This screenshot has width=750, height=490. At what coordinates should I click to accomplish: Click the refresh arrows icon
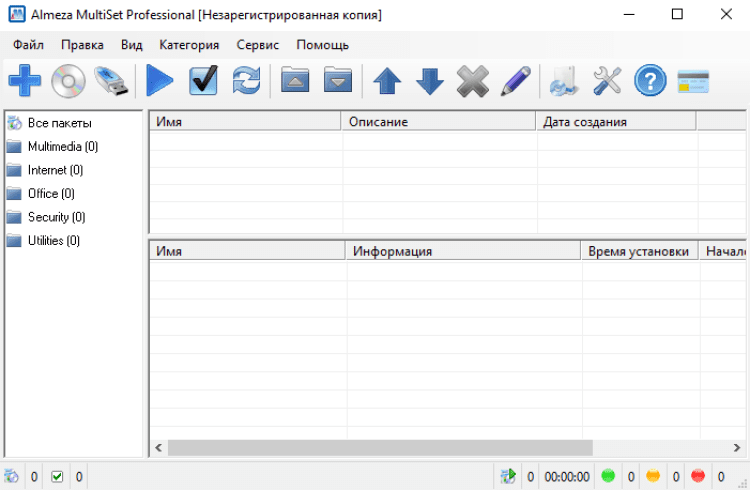247,80
